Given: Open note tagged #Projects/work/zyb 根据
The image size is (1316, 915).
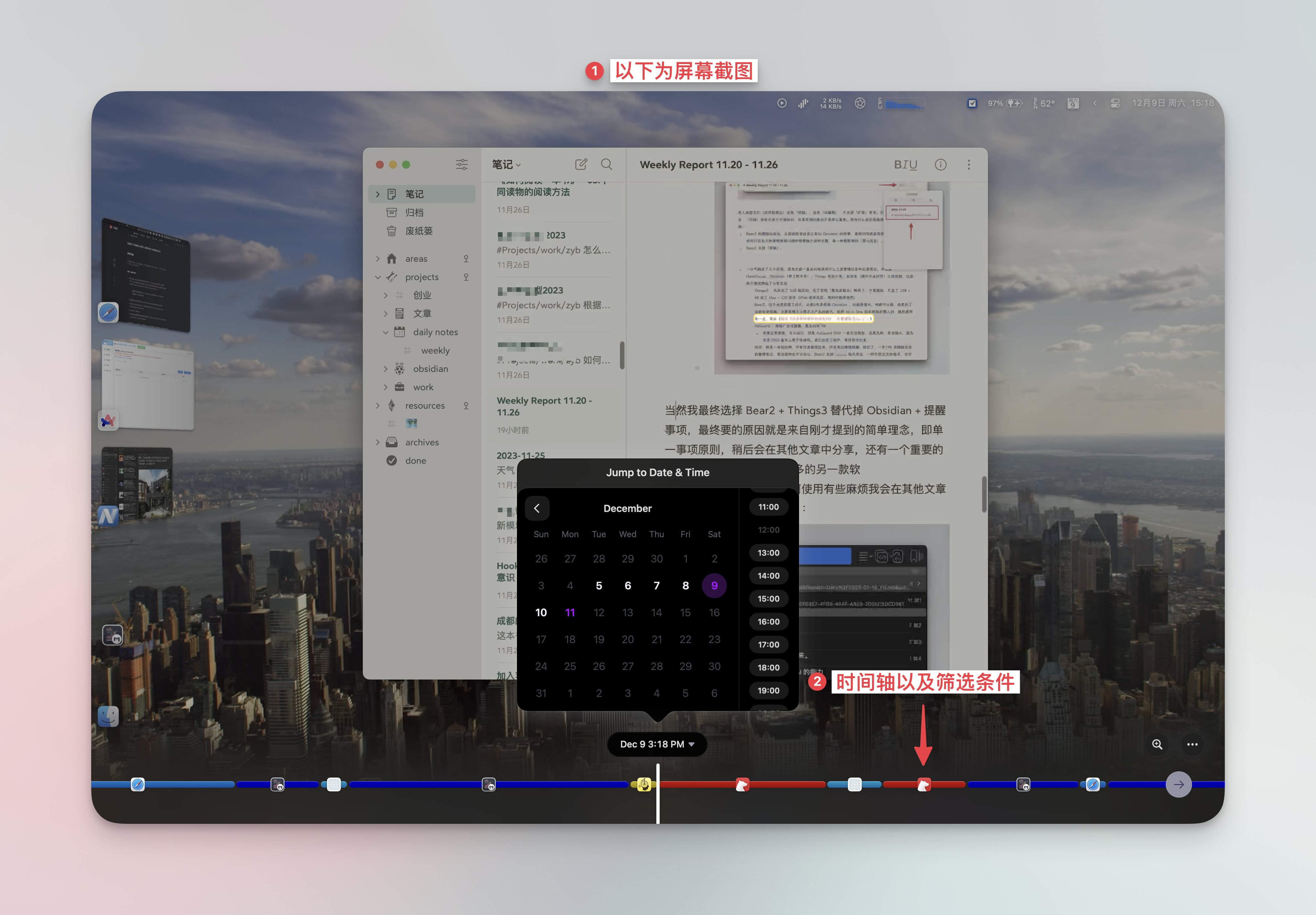Looking at the screenshot, I should click(553, 305).
